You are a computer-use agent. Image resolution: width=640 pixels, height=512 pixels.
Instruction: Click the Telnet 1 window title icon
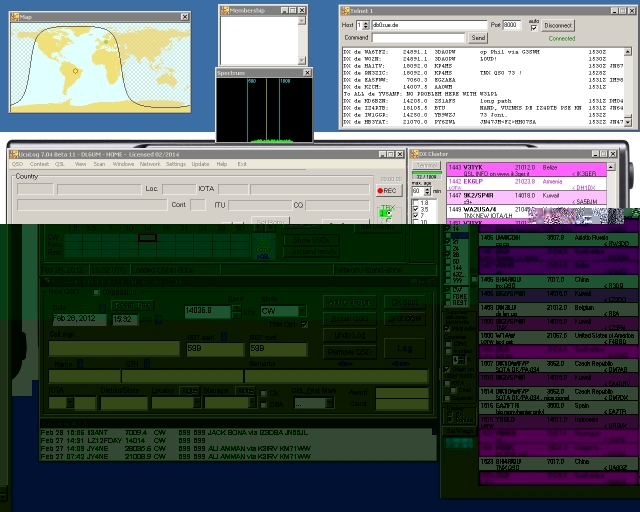coord(347,11)
